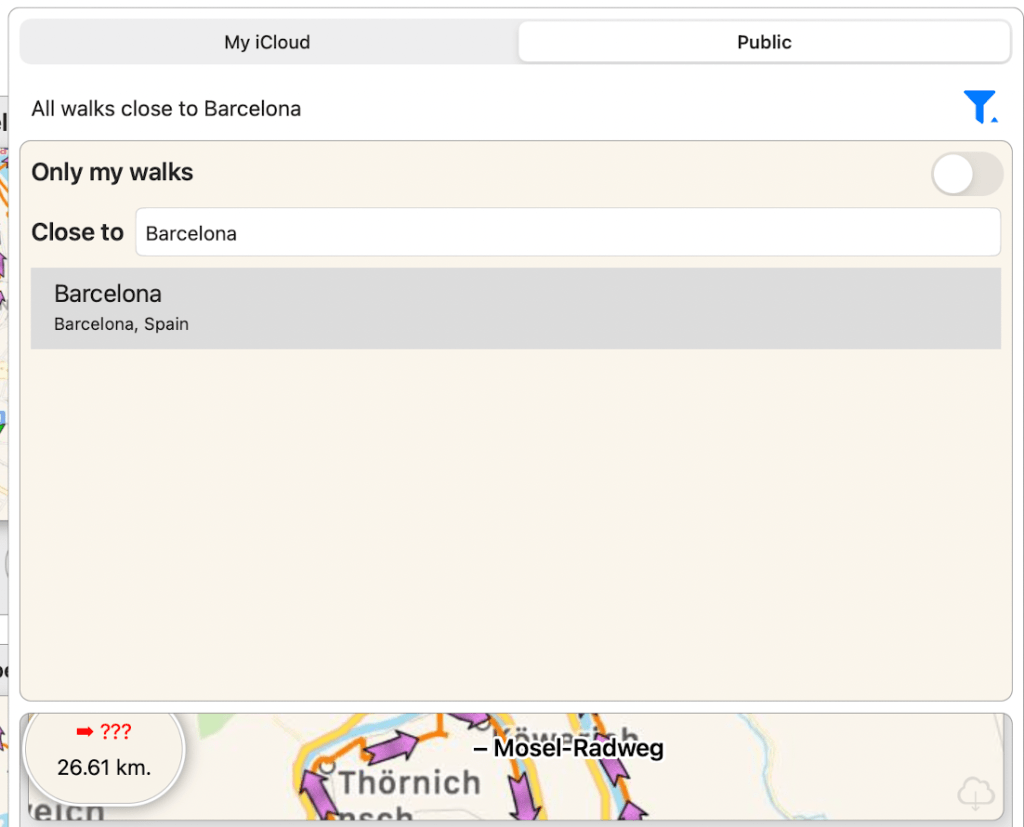Screen dimensions: 1024x827
Task: Click the All walks close to Barcelona heading
Action: click(x=166, y=108)
